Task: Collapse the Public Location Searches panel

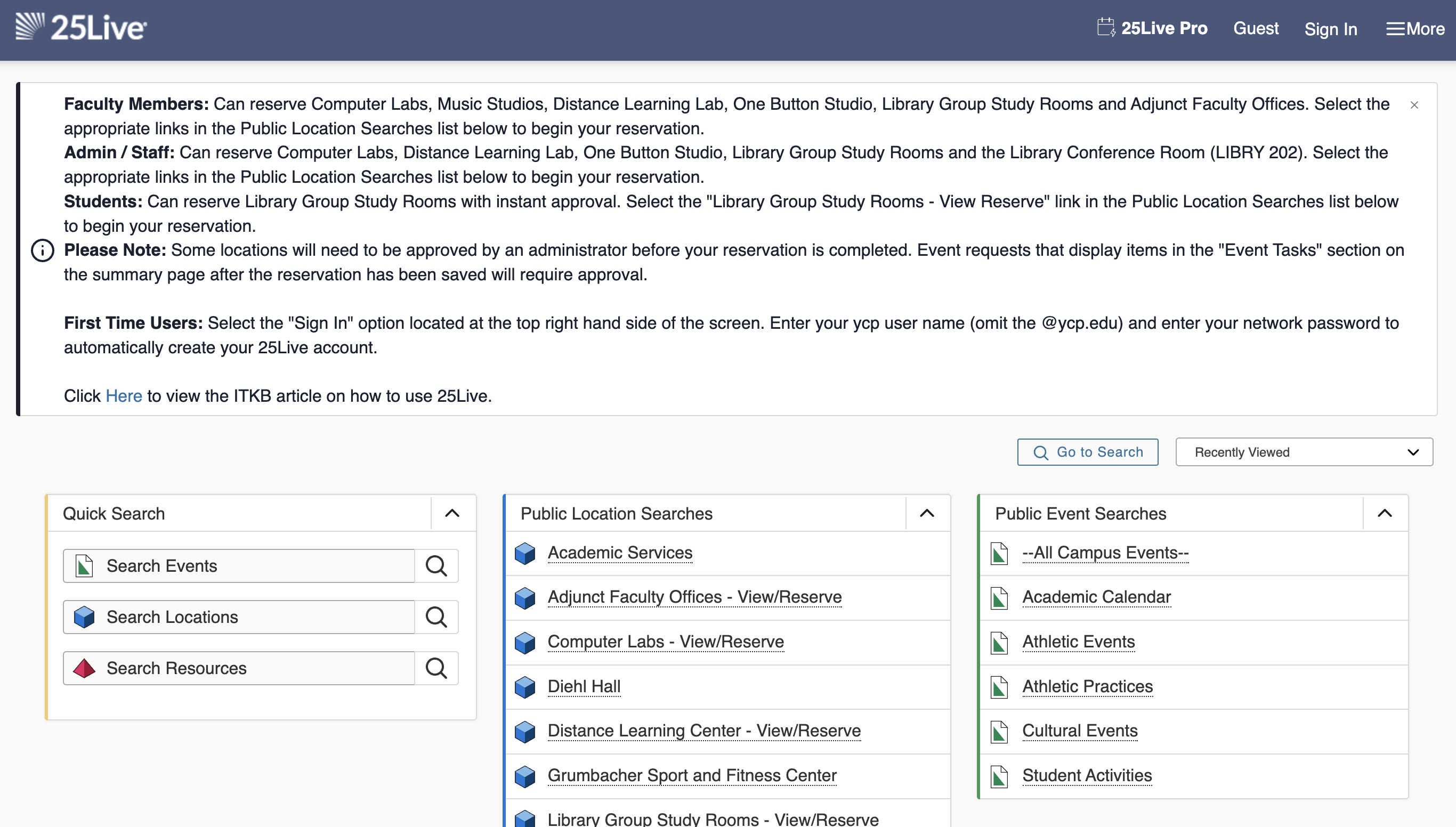Action: click(927, 513)
